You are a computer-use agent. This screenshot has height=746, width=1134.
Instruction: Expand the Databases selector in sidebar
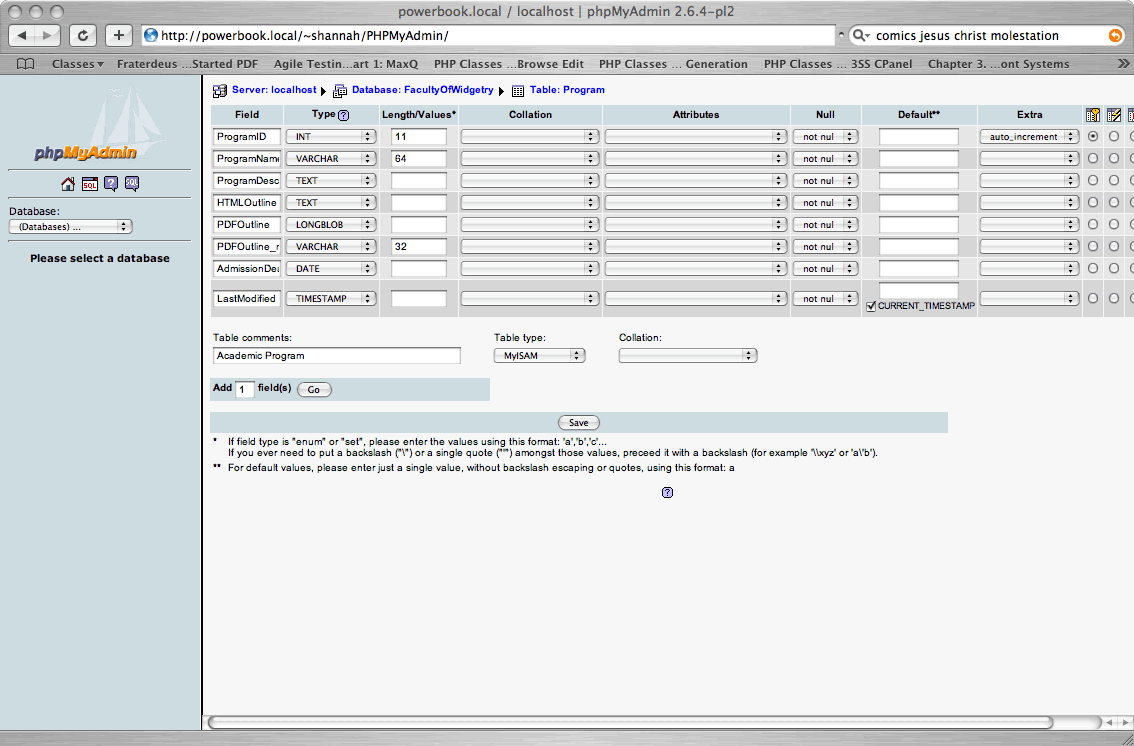pyautogui.click(x=70, y=227)
